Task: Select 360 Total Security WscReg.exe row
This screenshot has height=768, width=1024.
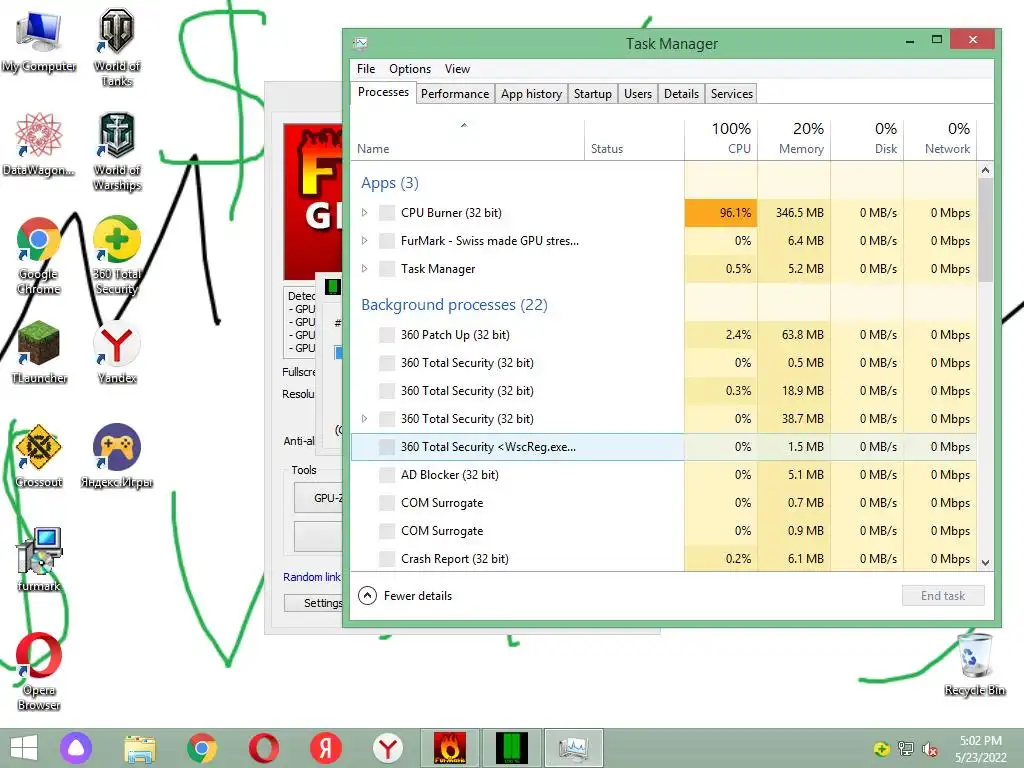Action: pos(664,447)
